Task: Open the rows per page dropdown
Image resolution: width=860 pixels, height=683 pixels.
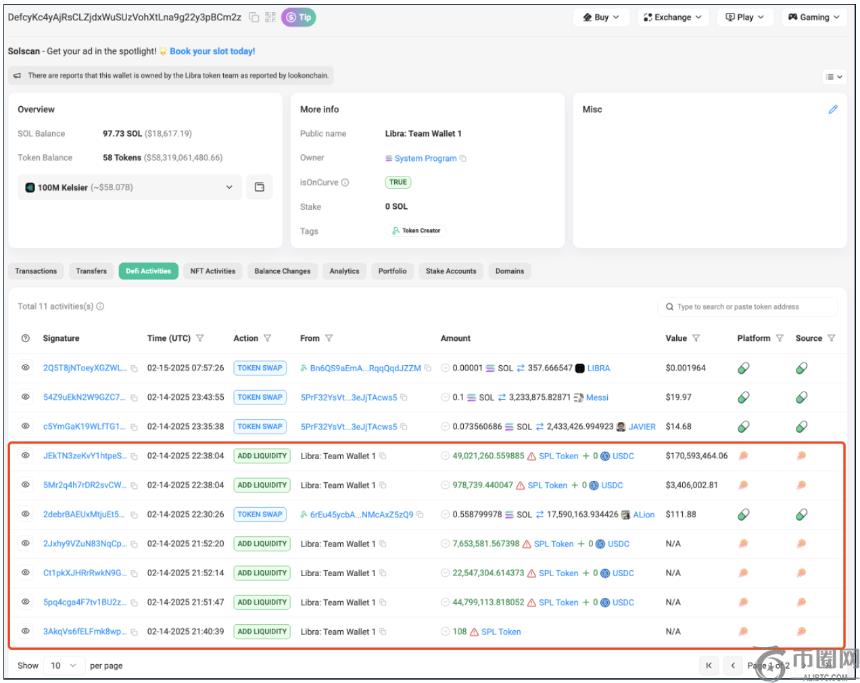Action: 62,665
